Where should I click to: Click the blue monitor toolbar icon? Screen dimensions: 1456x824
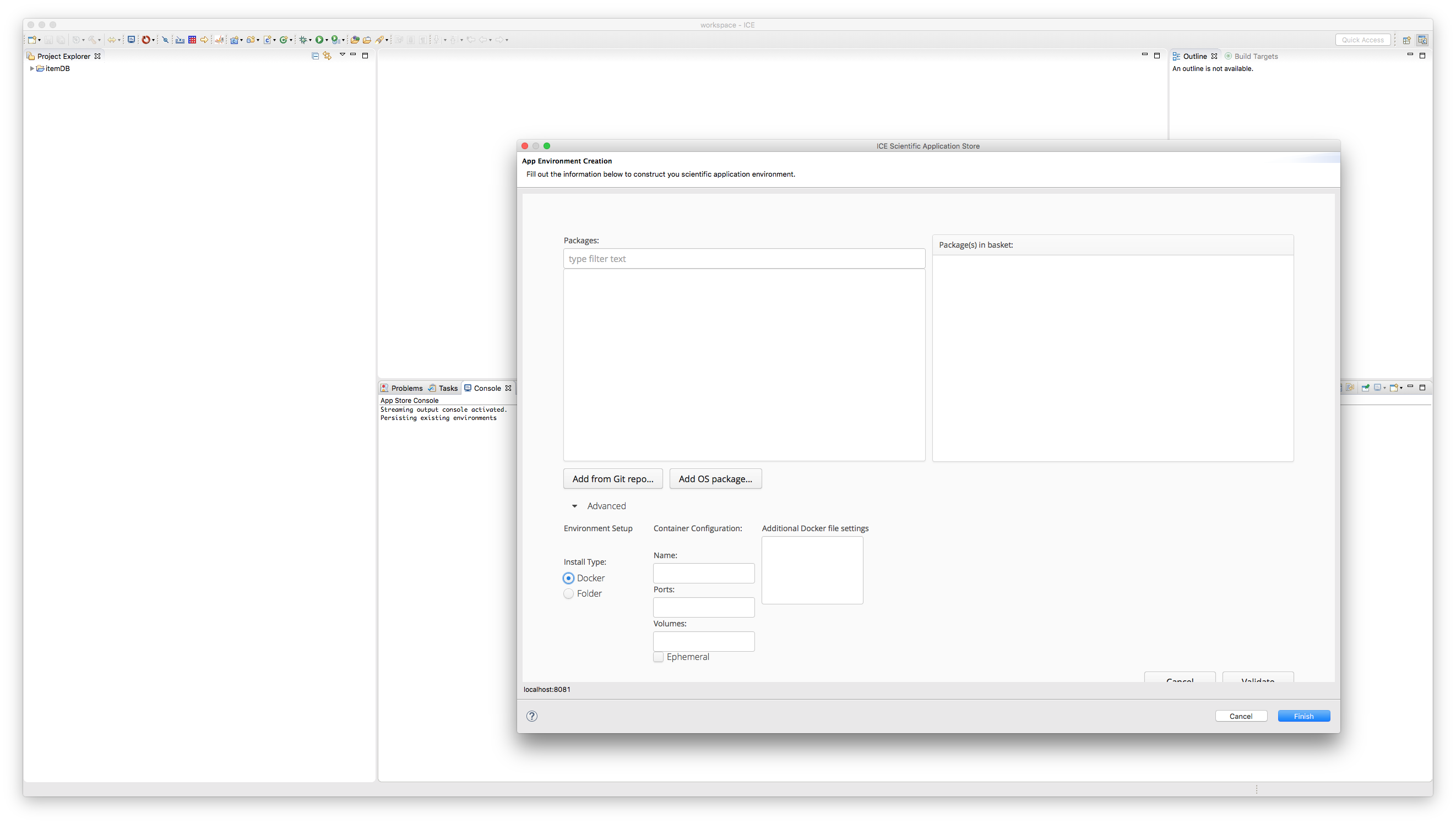131,40
